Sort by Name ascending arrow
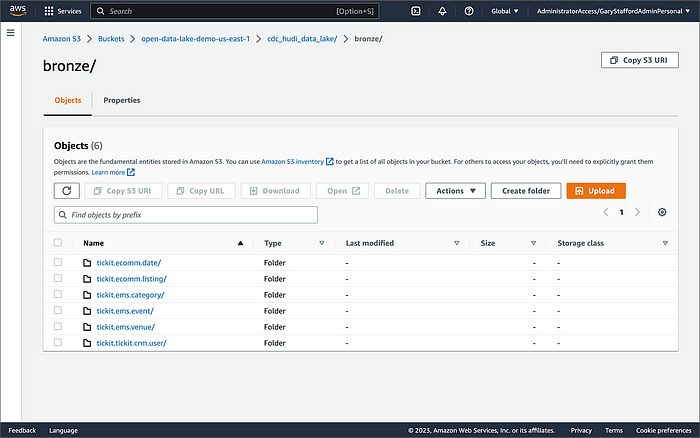The image size is (700, 438). click(x=240, y=243)
